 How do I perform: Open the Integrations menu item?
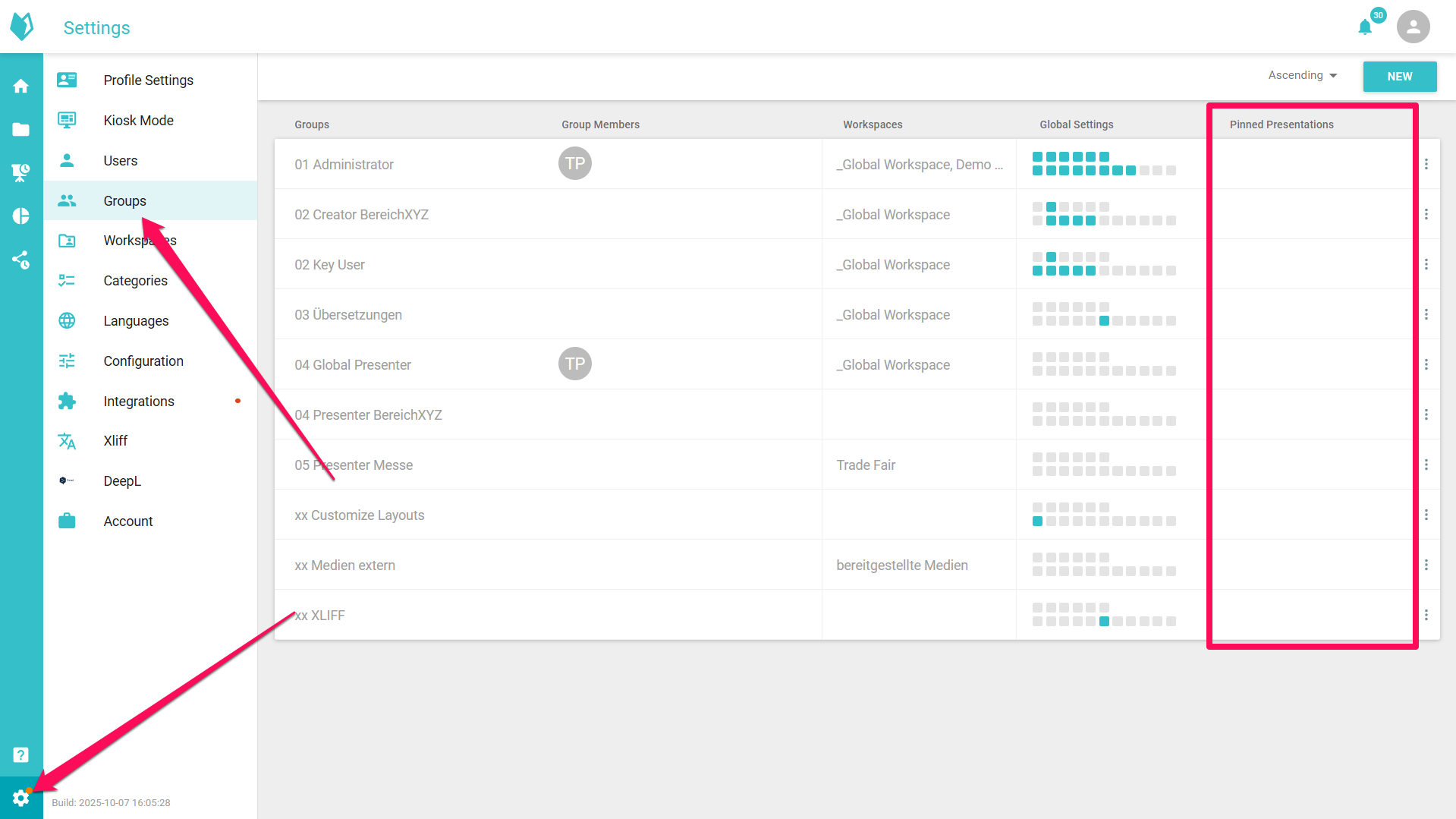[139, 402]
